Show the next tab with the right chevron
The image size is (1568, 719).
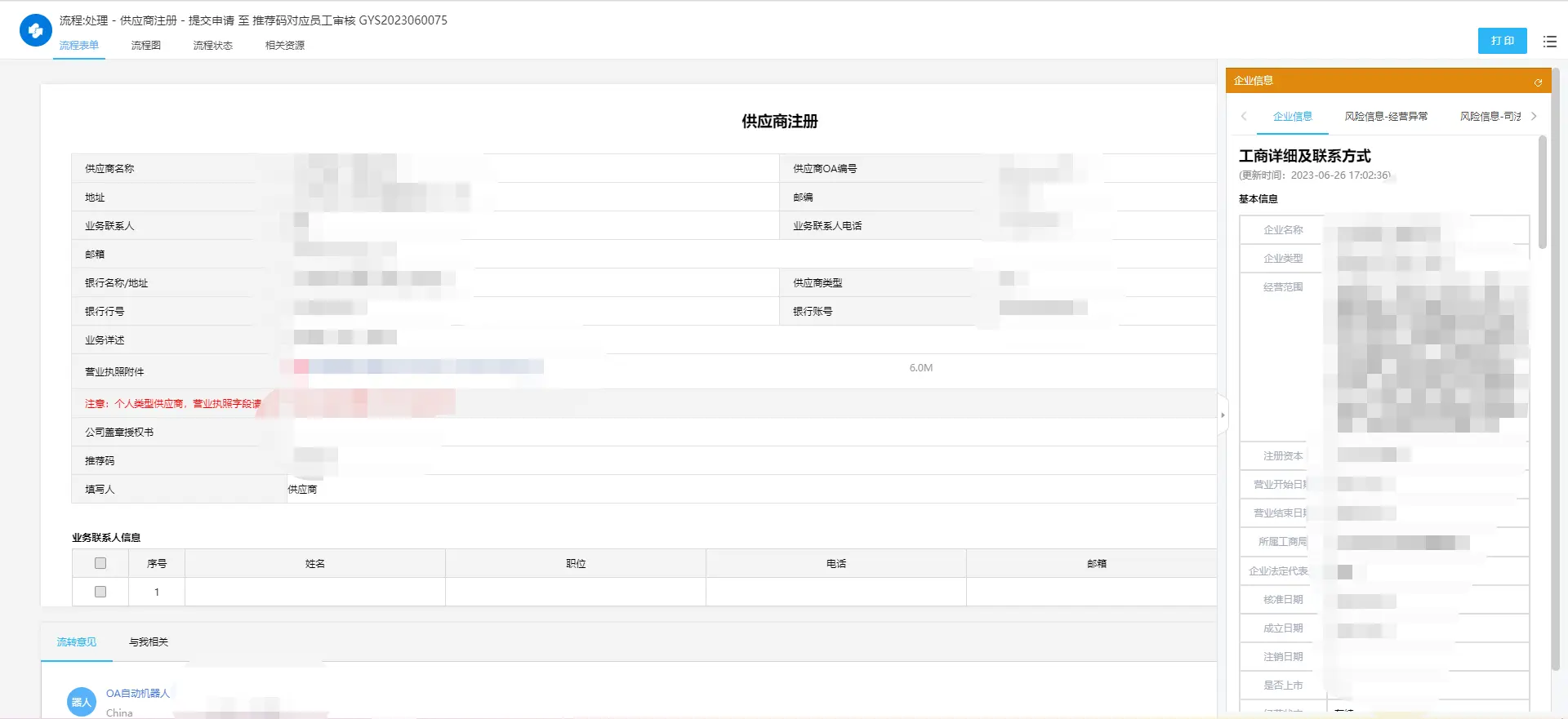1534,117
